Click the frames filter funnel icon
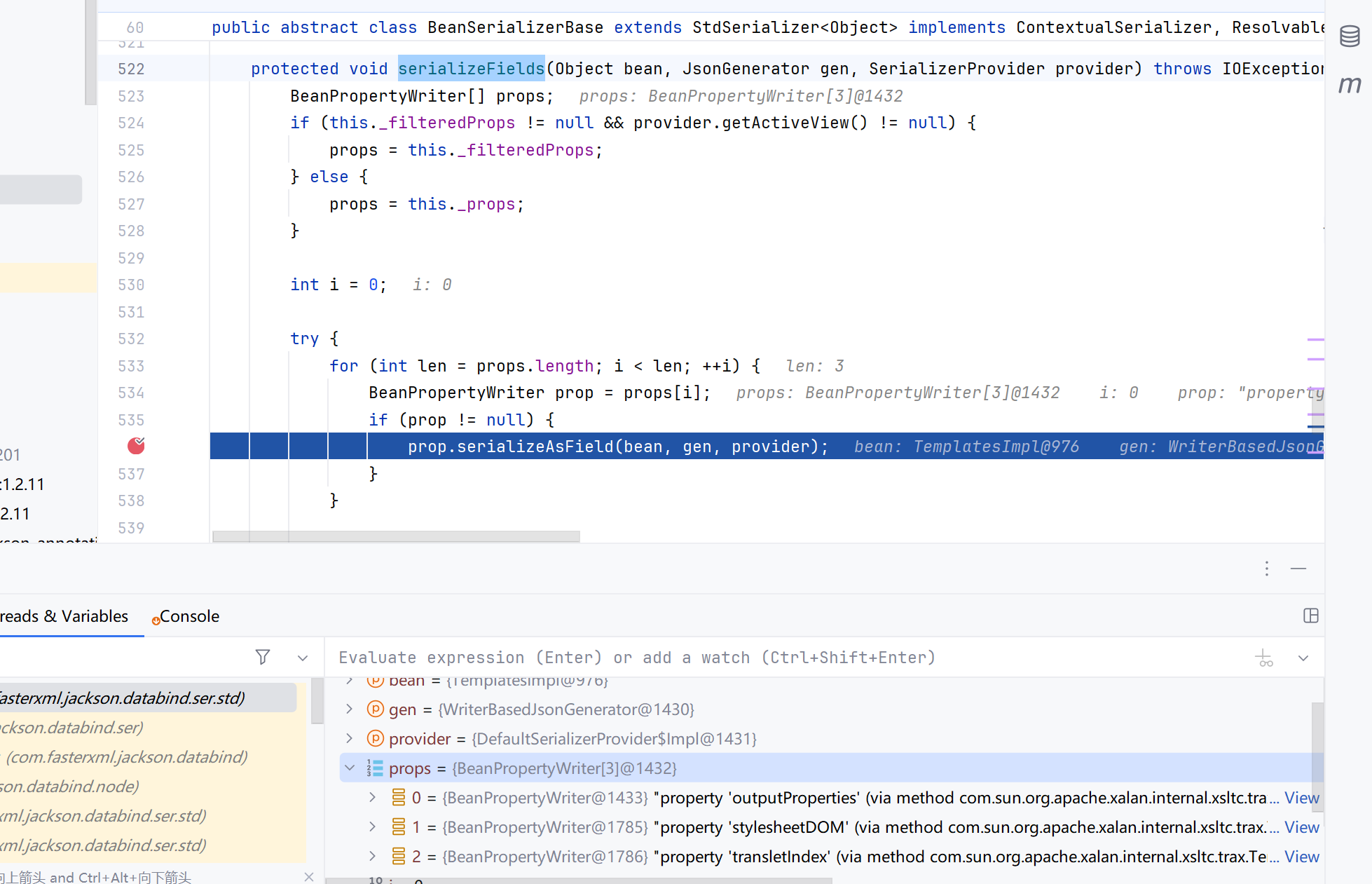 (263, 657)
